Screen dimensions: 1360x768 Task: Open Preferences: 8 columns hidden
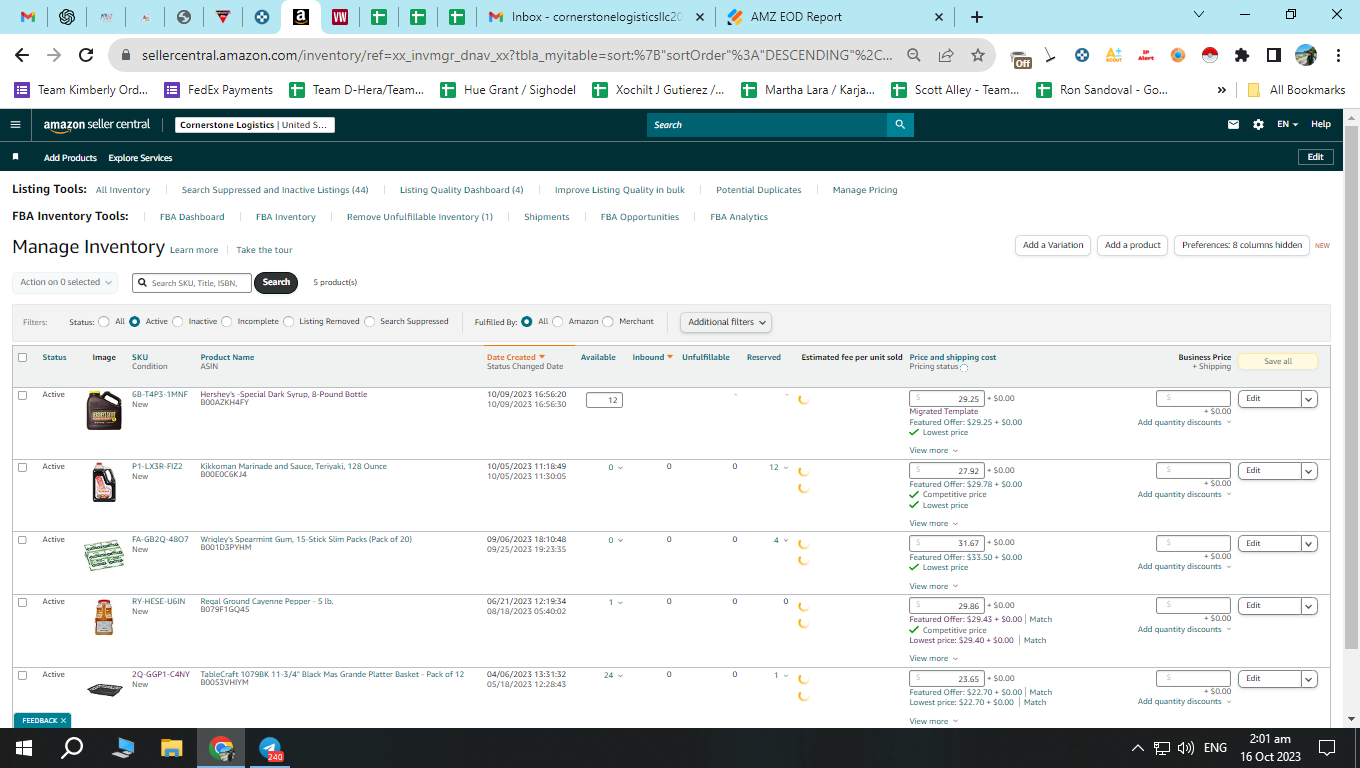tap(1242, 245)
